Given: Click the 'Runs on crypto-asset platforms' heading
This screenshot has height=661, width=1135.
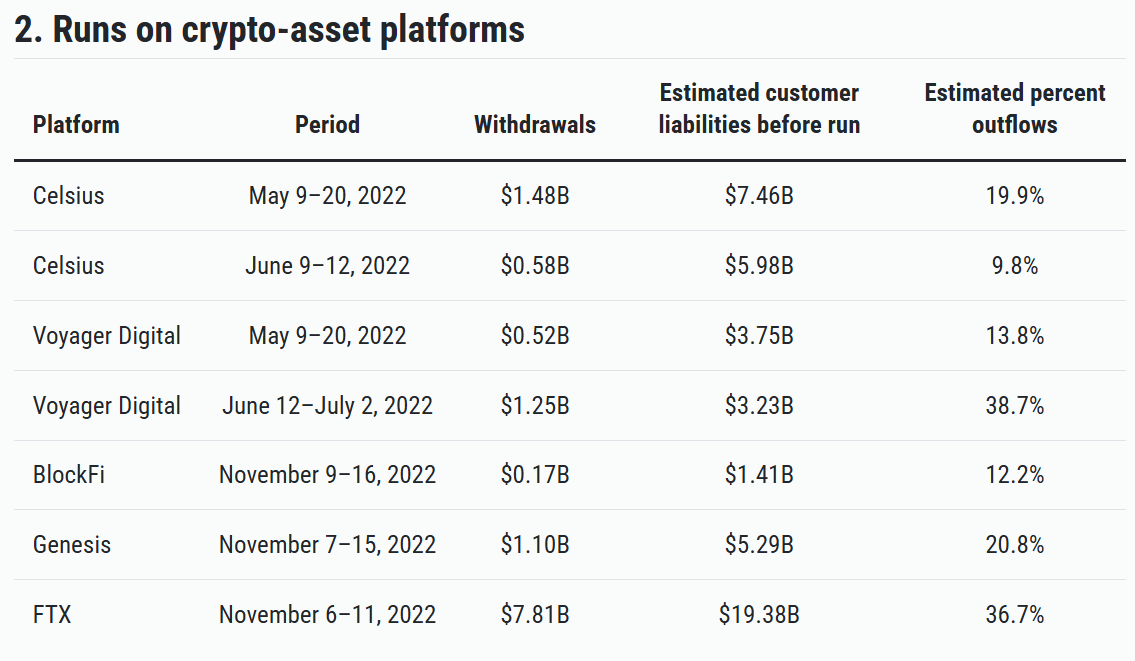Looking at the screenshot, I should point(269,30).
